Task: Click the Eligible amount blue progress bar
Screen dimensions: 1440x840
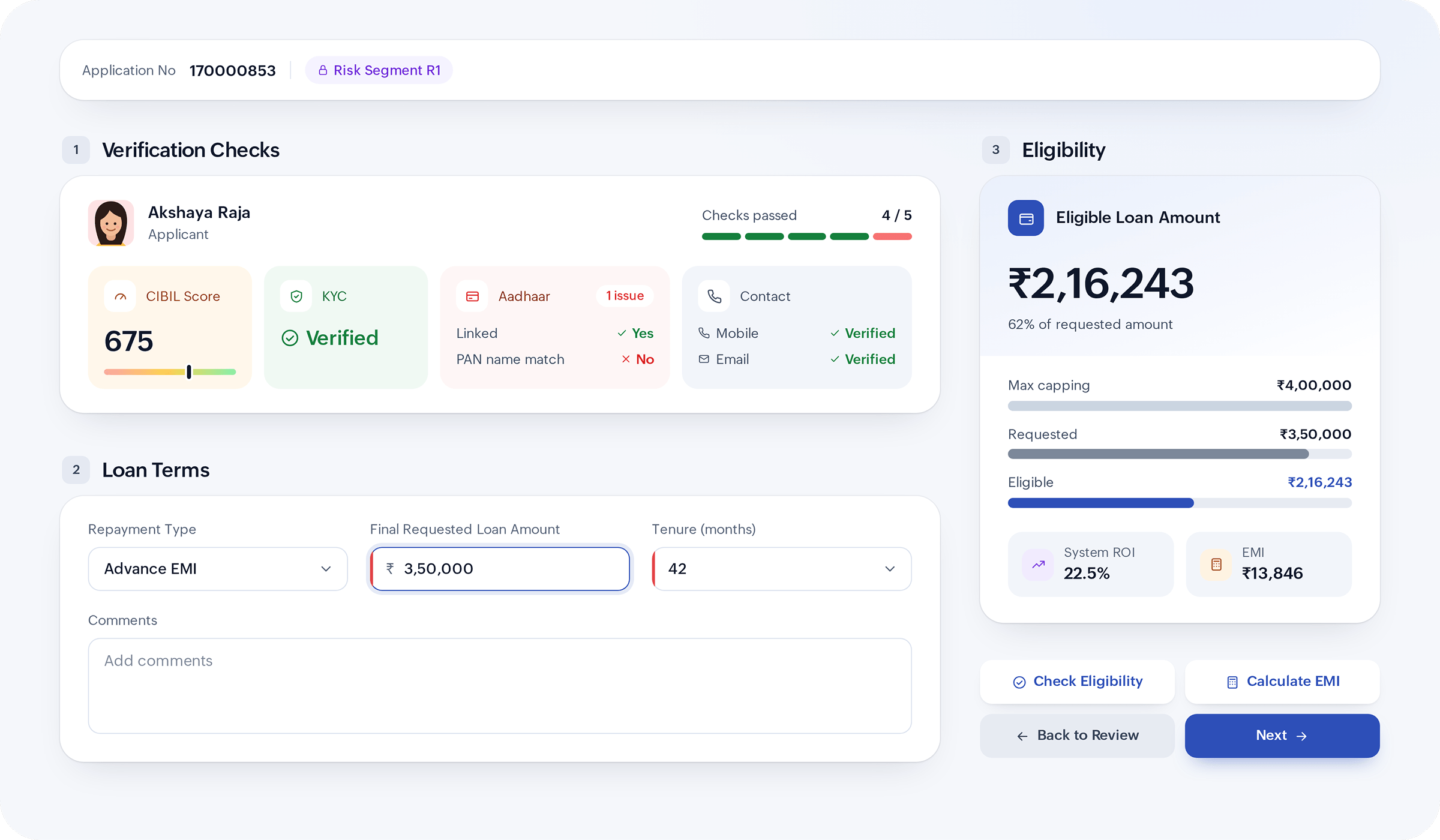Action: [1180, 503]
